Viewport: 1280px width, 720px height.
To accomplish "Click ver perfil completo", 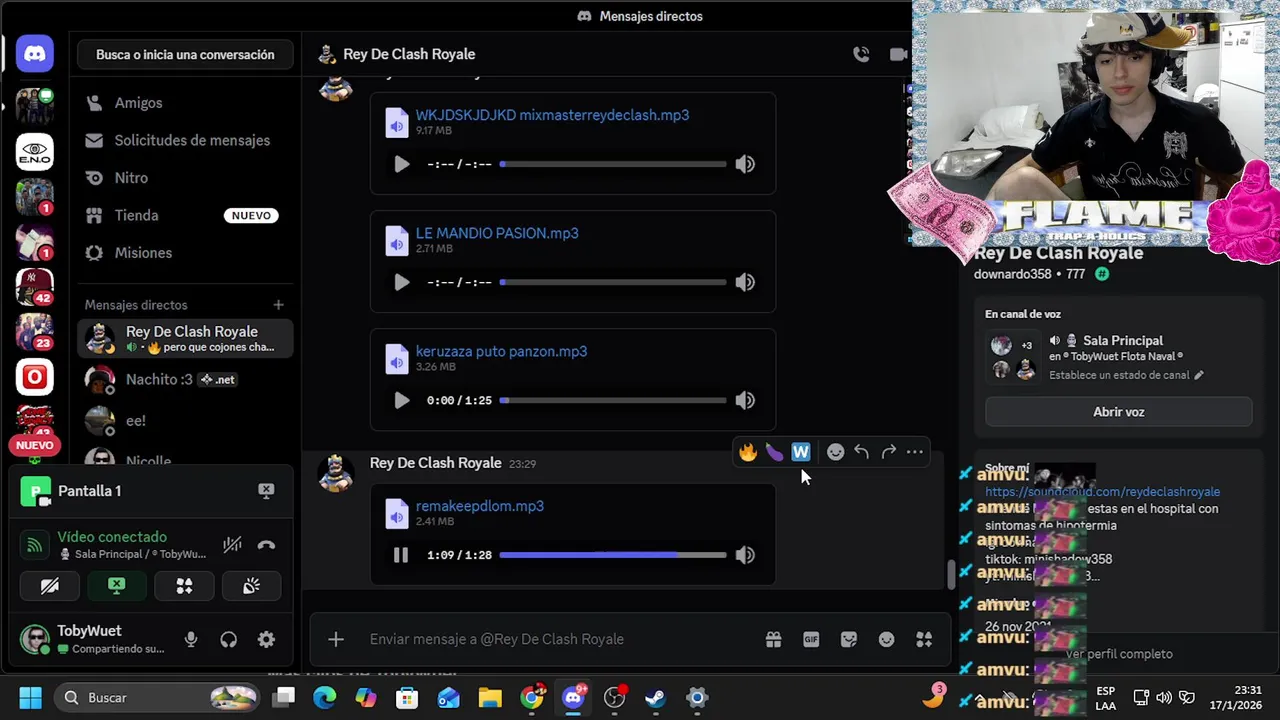I will [1119, 654].
